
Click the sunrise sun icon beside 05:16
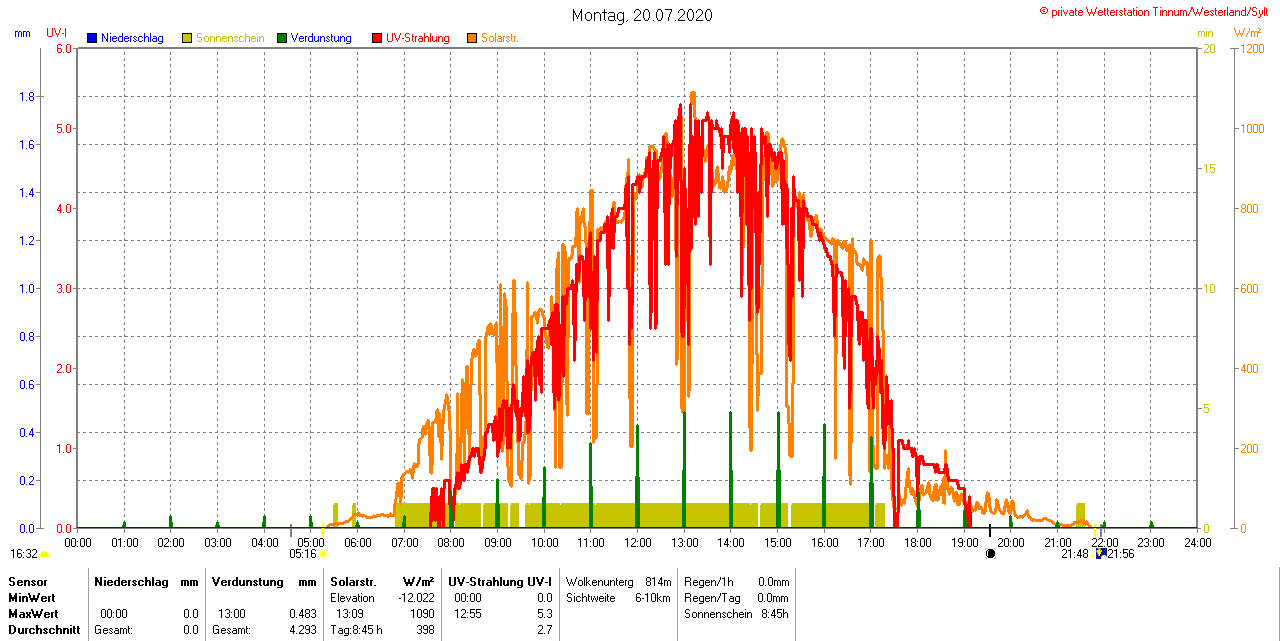[323, 554]
